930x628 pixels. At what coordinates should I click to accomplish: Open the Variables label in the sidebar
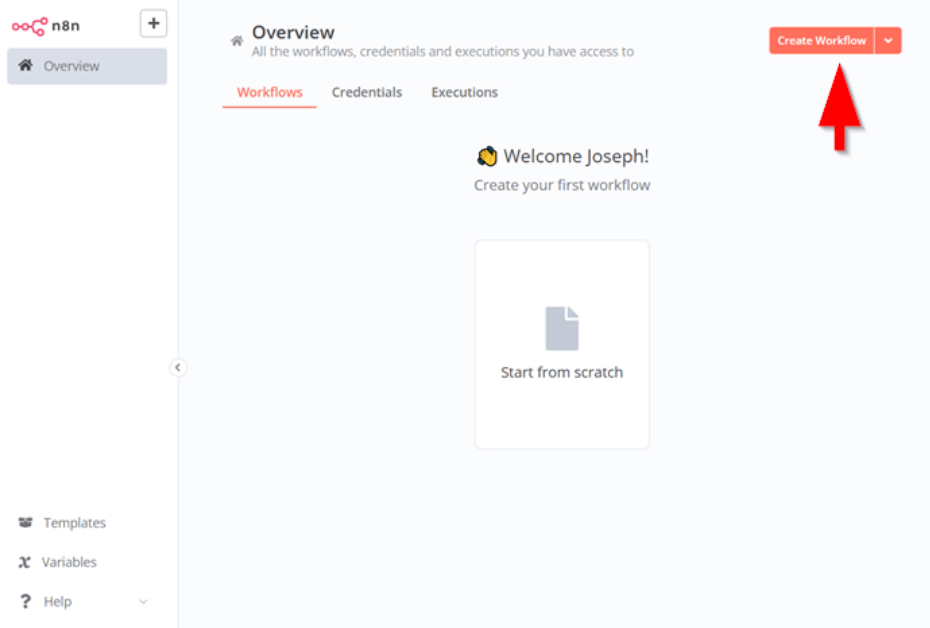click(69, 562)
